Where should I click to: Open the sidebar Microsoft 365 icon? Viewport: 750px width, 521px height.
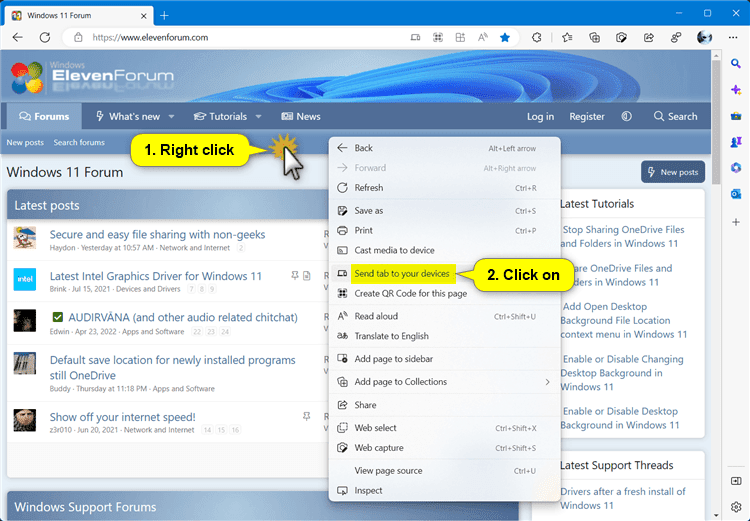click(x=736, y=167)
